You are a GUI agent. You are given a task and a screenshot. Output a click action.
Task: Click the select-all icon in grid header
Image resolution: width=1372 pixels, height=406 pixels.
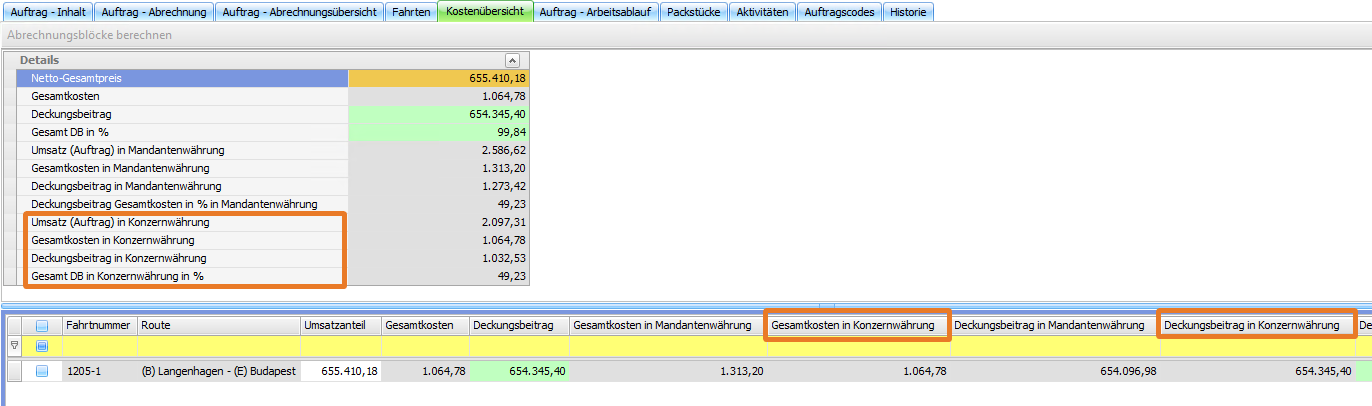[42, 325]
